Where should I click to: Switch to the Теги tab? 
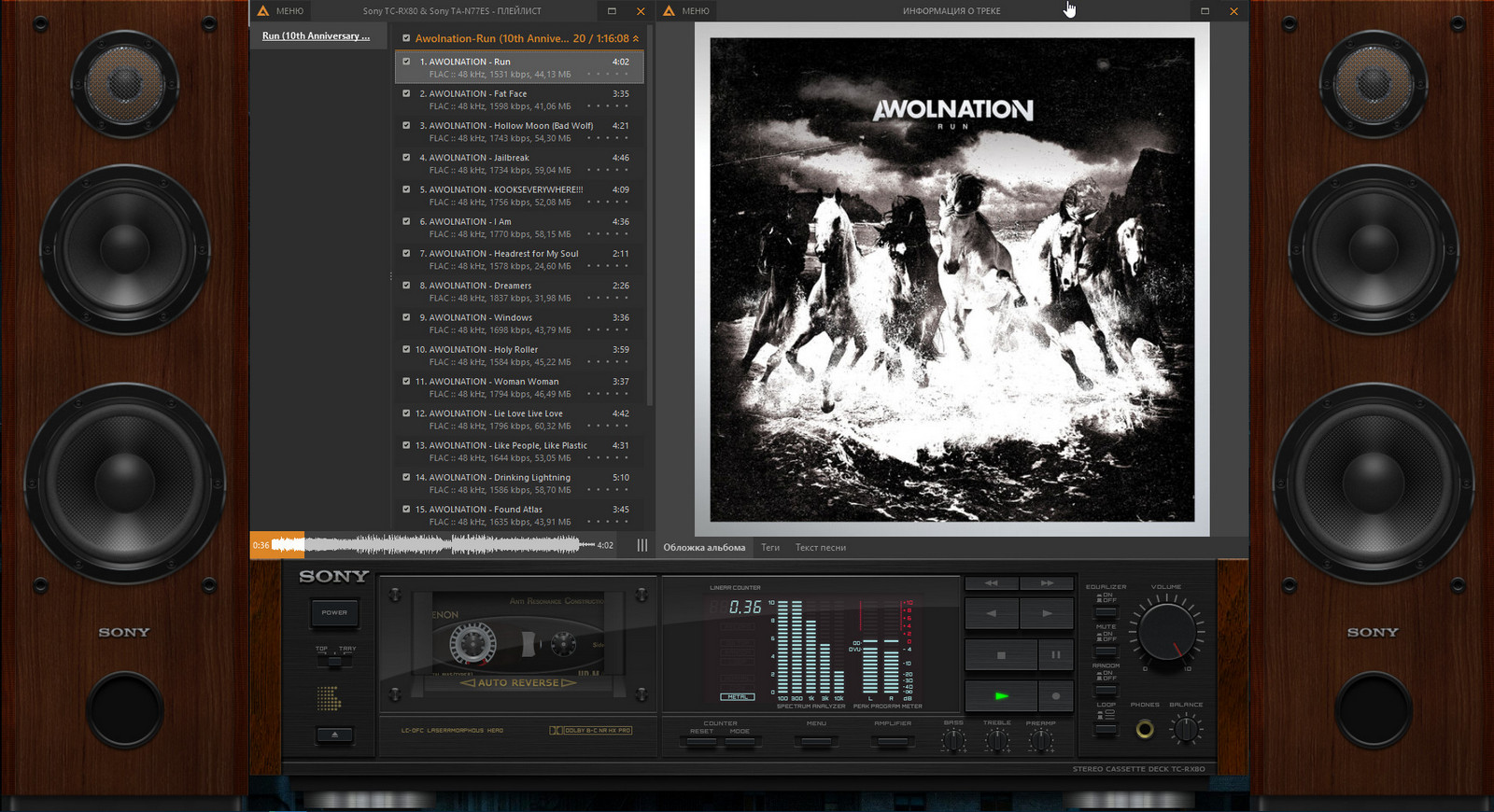click(x=769, y=548)
